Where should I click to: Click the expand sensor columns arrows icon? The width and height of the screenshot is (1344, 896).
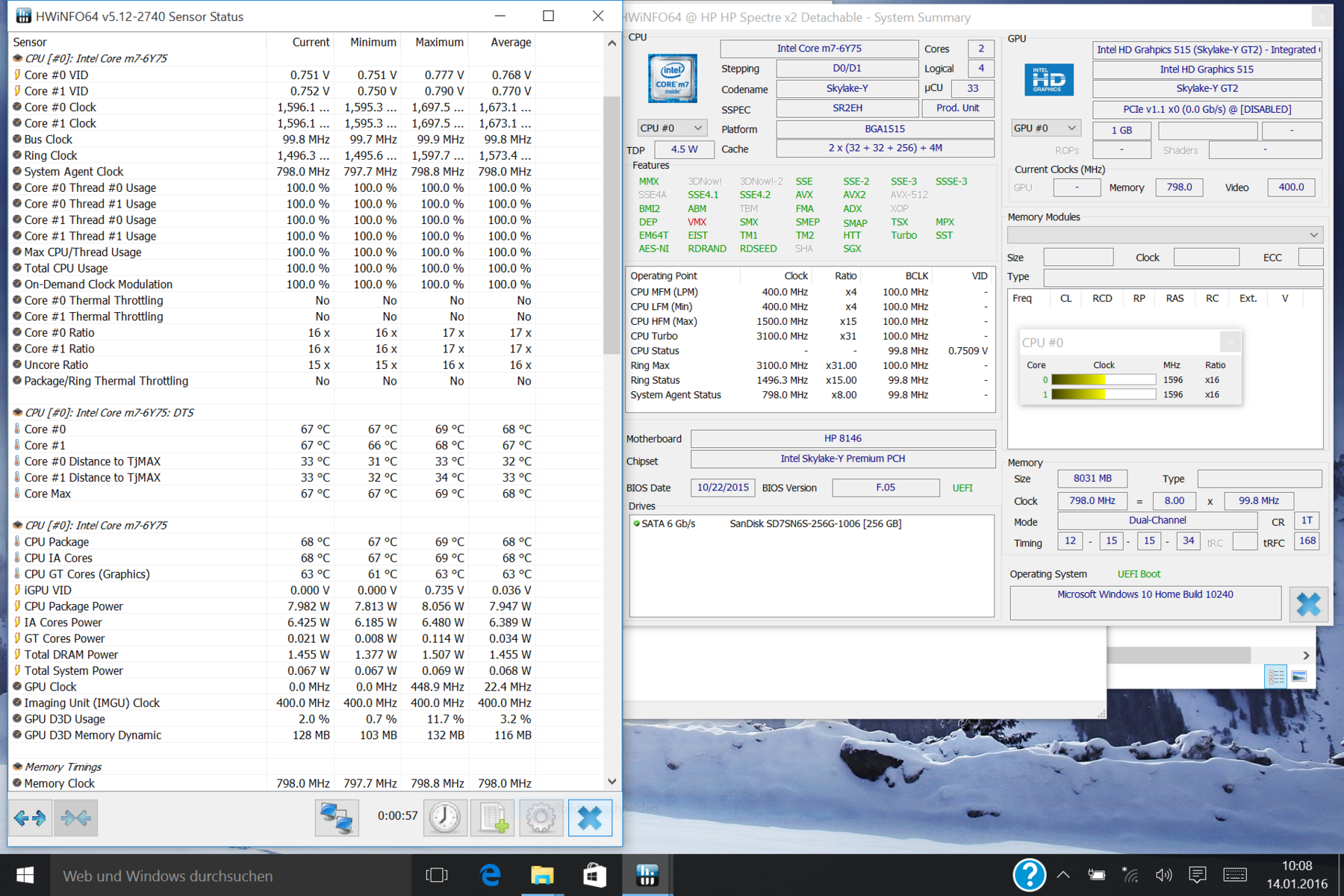point(30,818)
